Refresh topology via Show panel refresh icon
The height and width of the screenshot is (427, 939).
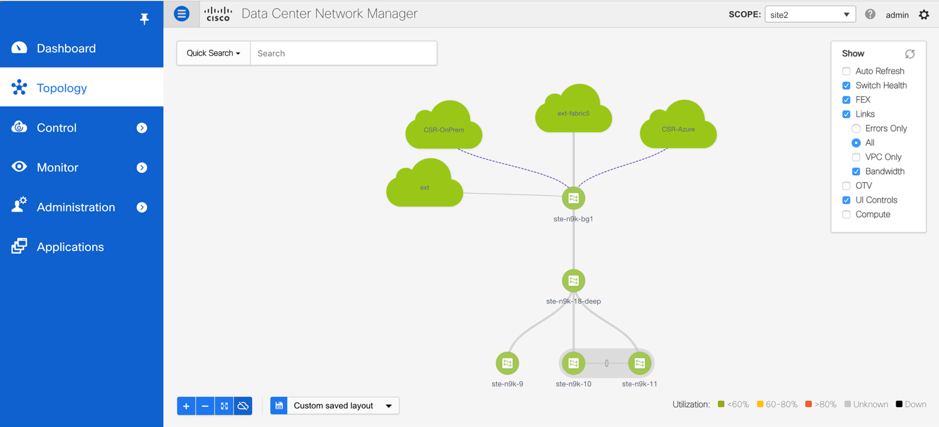[x=910, y=54]
